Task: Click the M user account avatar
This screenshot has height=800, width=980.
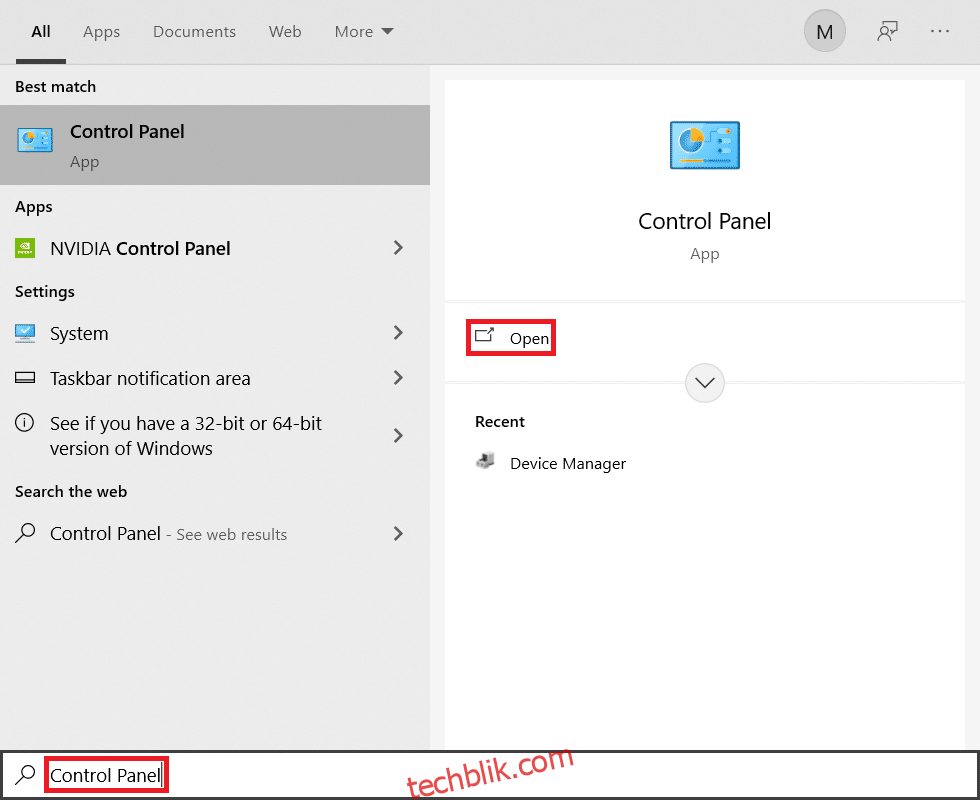Action: click(x=824, y=31)
